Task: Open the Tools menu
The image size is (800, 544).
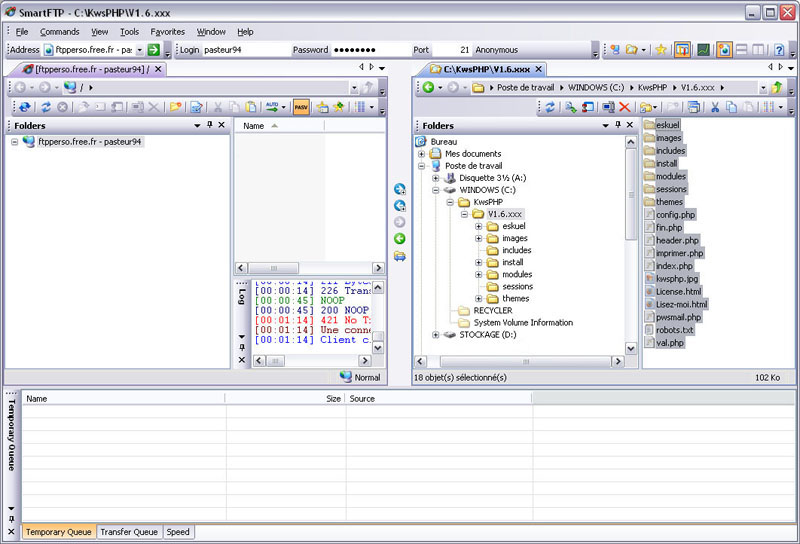Action: point(130,32)
